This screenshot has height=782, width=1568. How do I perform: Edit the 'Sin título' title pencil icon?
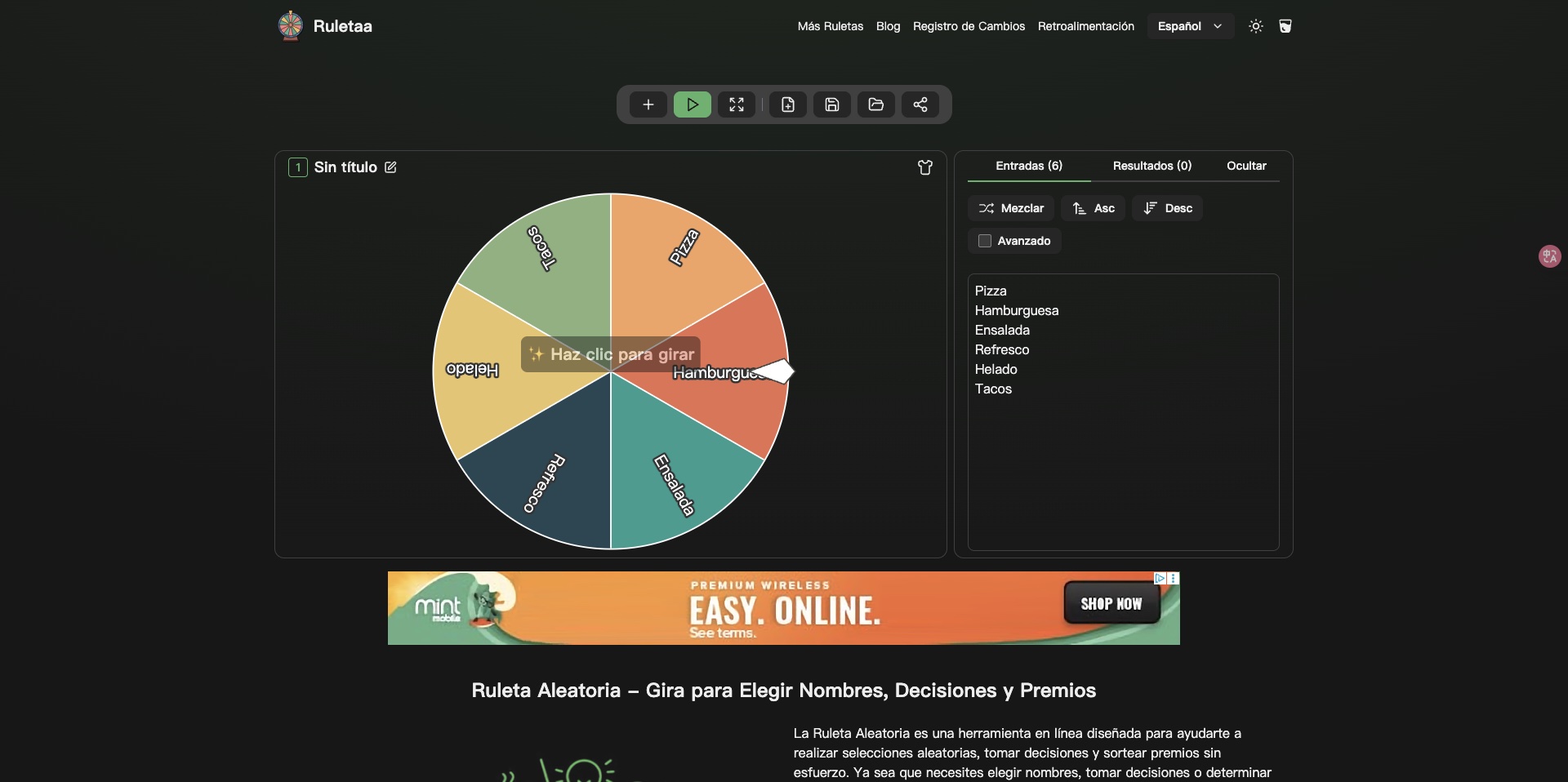[390, 167]
